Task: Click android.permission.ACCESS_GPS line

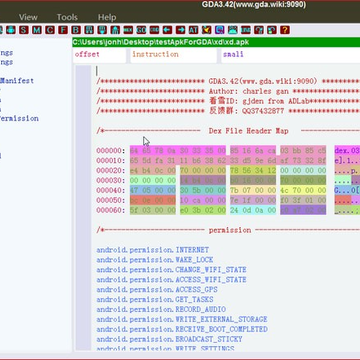Action: click(x=157, y=289)
